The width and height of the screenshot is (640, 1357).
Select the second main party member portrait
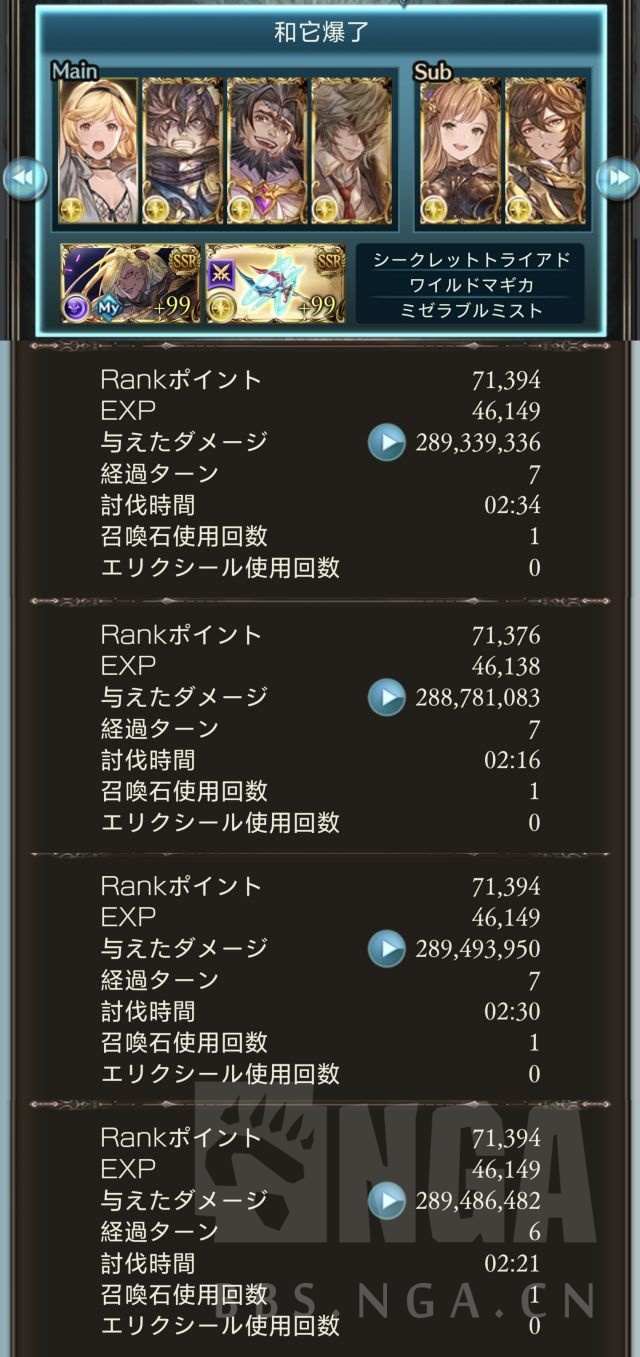(182, 150)
